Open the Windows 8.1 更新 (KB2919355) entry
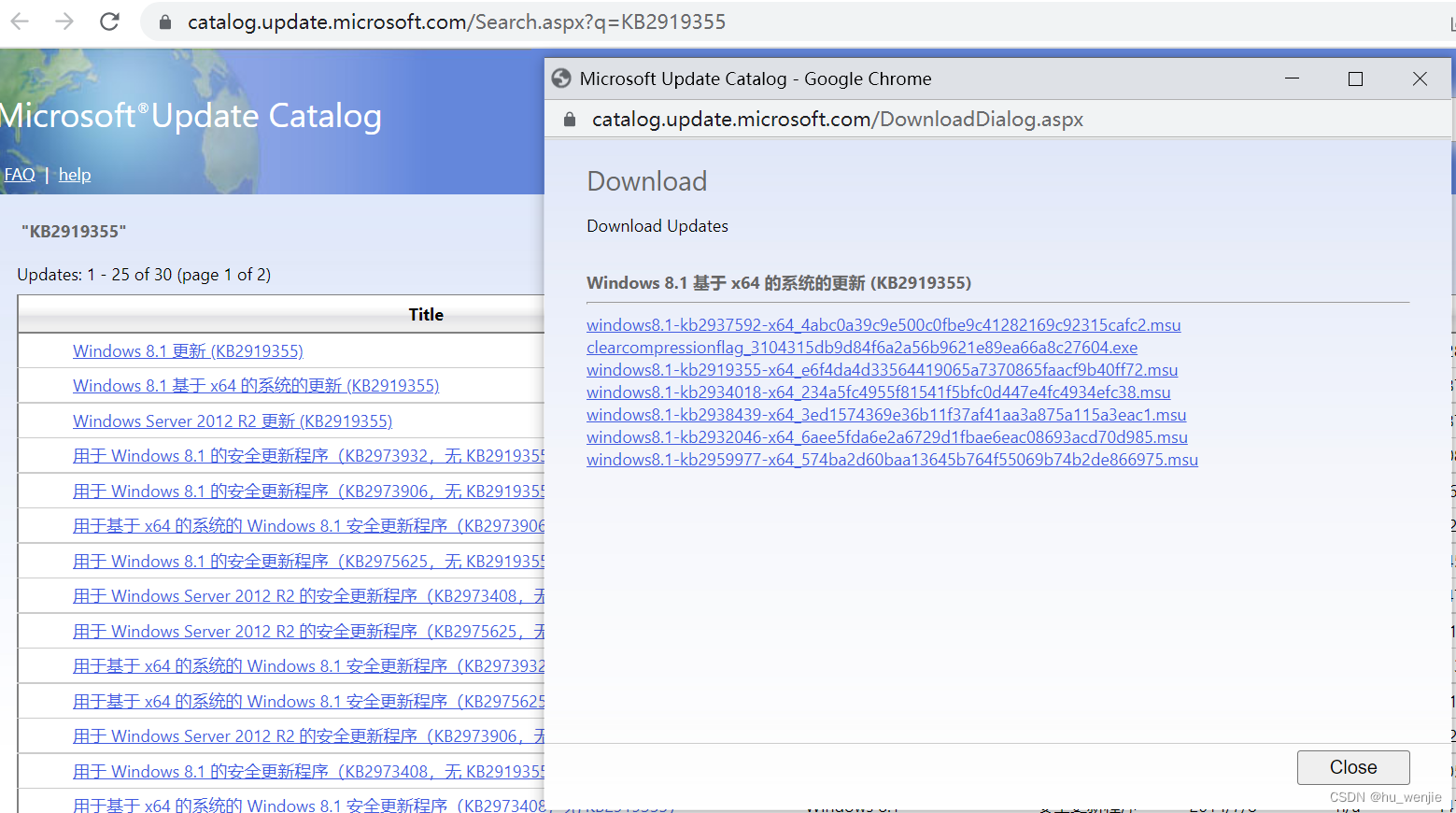This screenshot has height=813, width=1456. pyautogui.click(x=187, y=350)
